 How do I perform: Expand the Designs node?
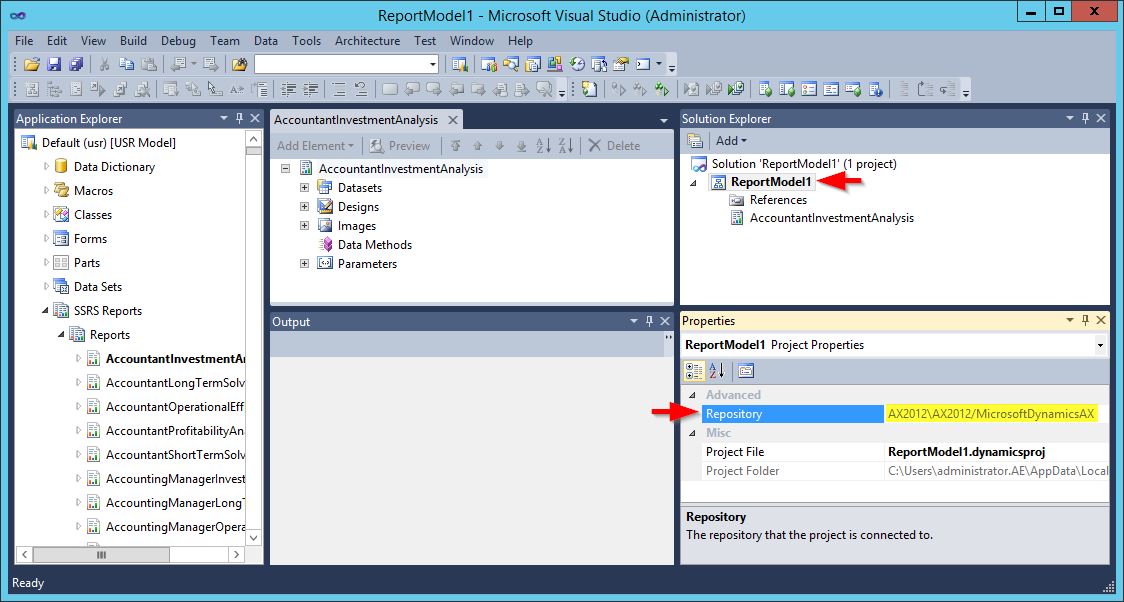[x=305, y=206]
